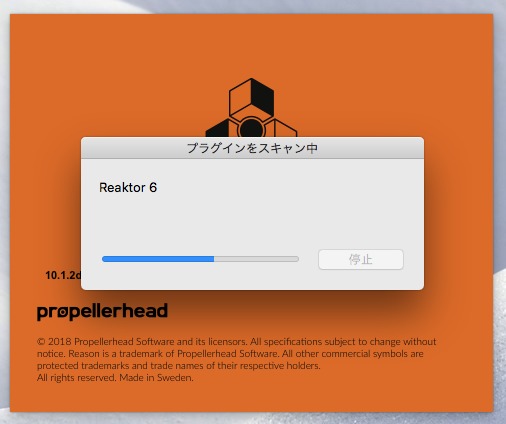
Task: Click the 'Reason is a trademark' notice line
Action: point(230,354)
